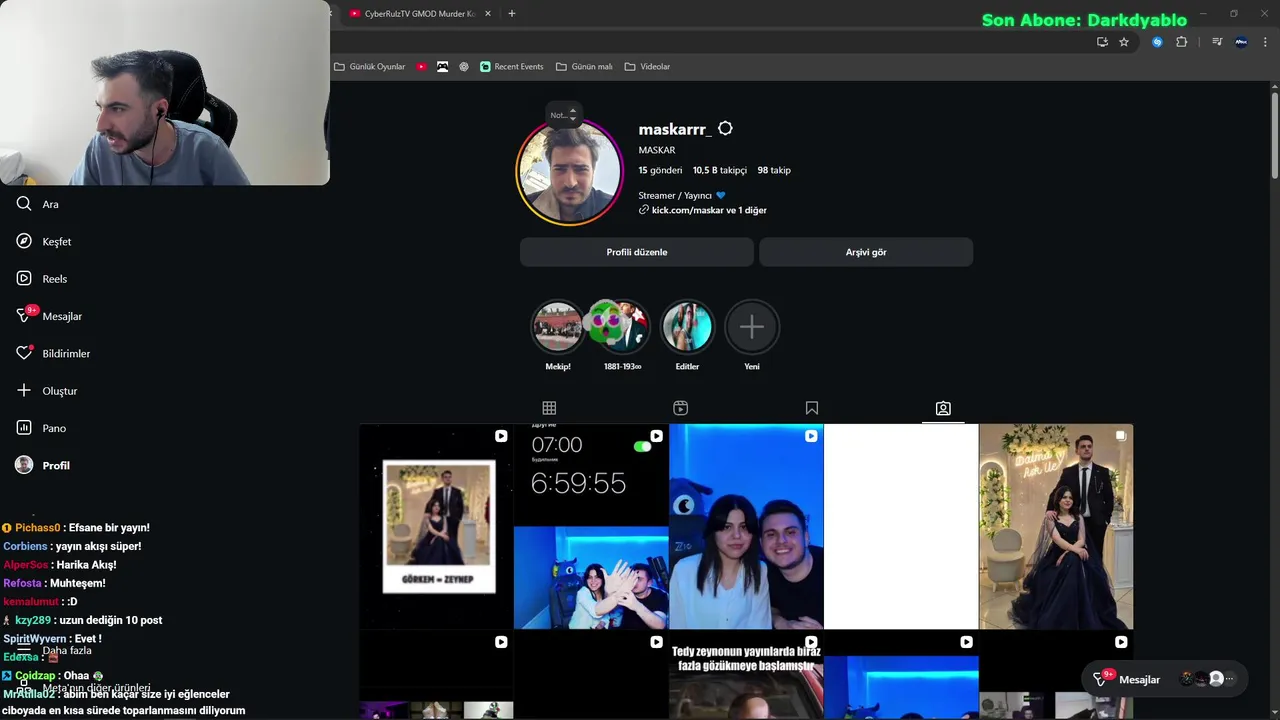1280x720 pixels.
Task: Maximize the browser window
Action: pos(1234,14)
